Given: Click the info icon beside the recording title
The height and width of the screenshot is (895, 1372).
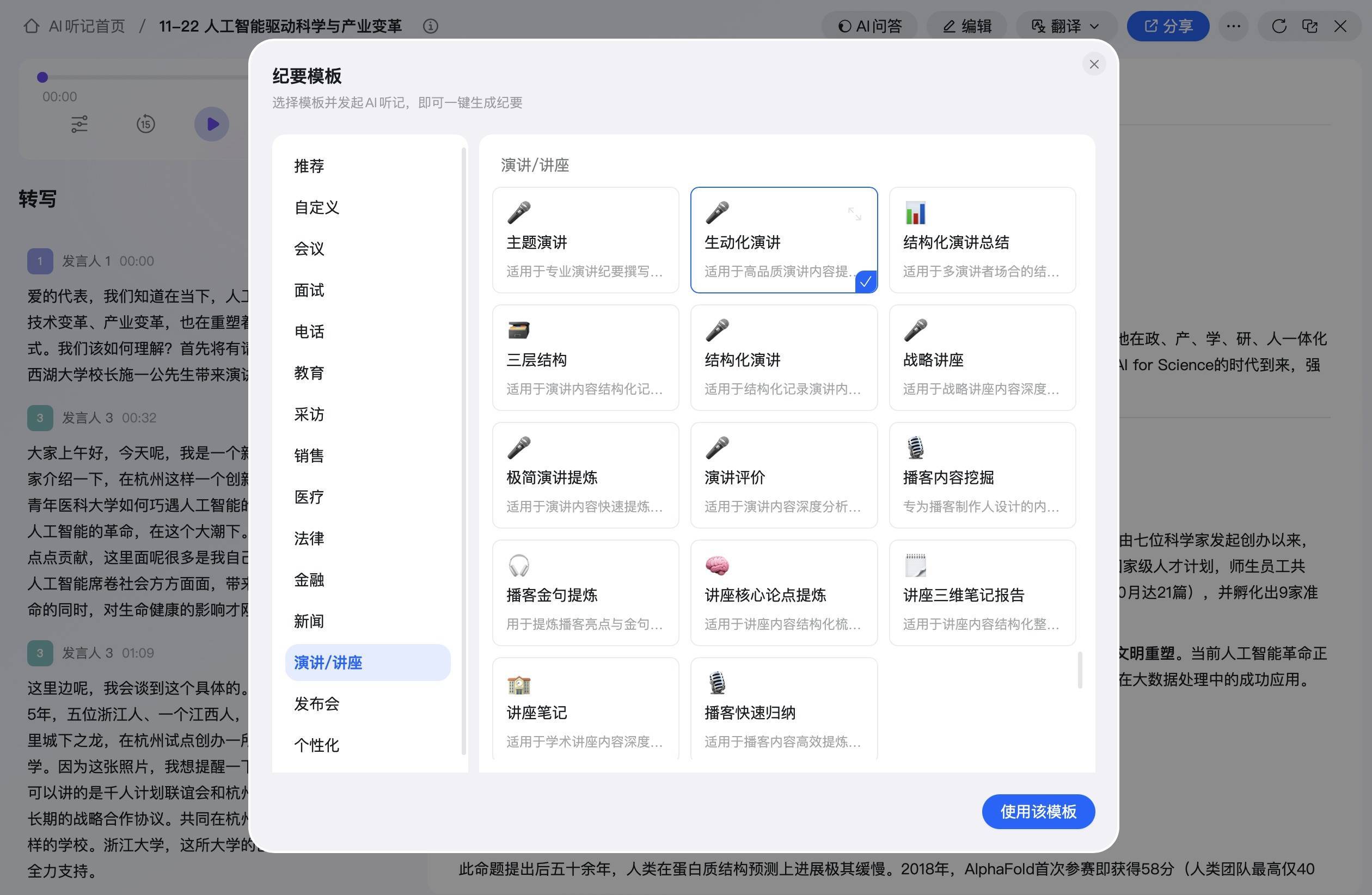Looking at the screenshot, I should [430, 26].
